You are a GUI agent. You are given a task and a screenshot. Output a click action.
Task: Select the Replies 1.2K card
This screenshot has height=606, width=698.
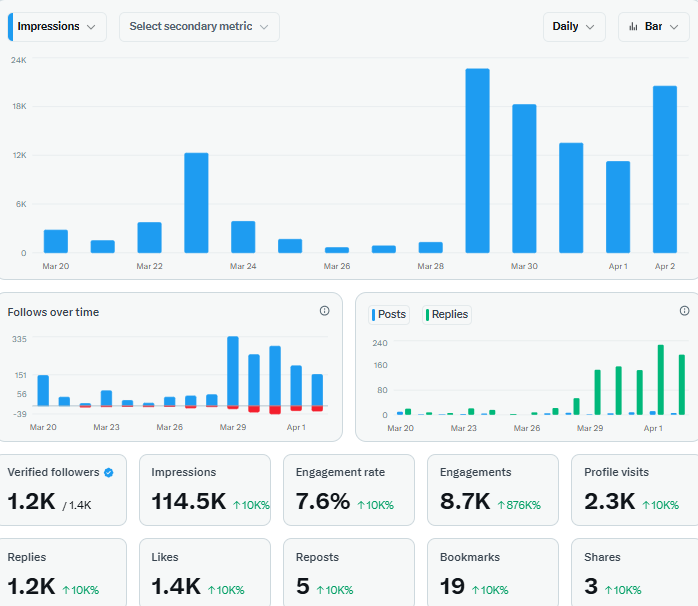pyautogui.click(x=62, y=572)
